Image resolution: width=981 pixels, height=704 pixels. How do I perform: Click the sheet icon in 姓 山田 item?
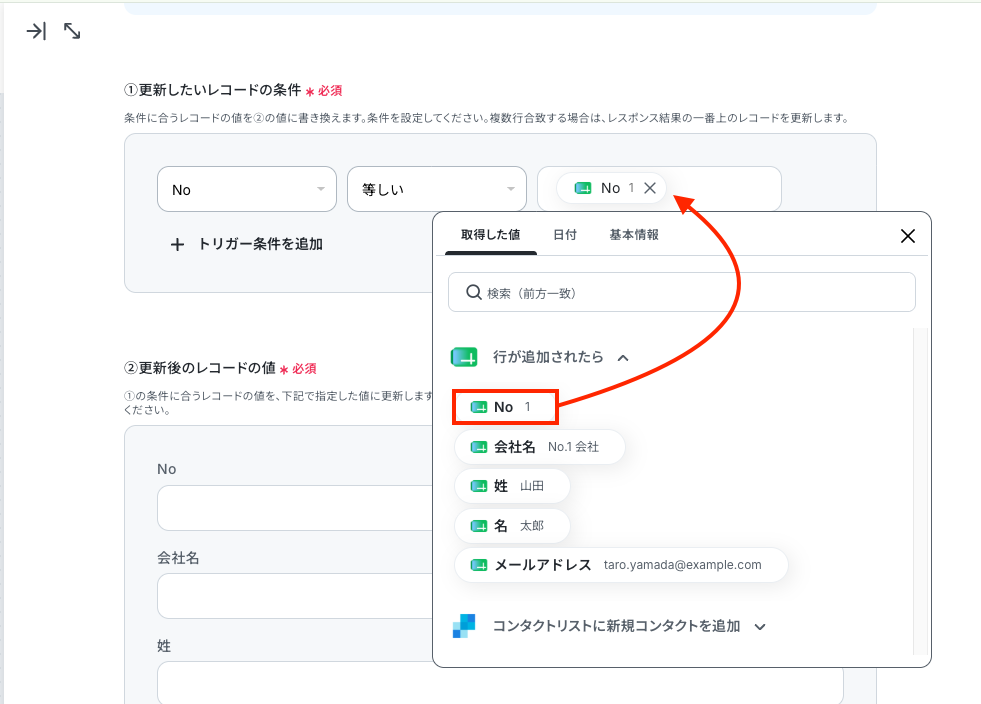(479, 486)
